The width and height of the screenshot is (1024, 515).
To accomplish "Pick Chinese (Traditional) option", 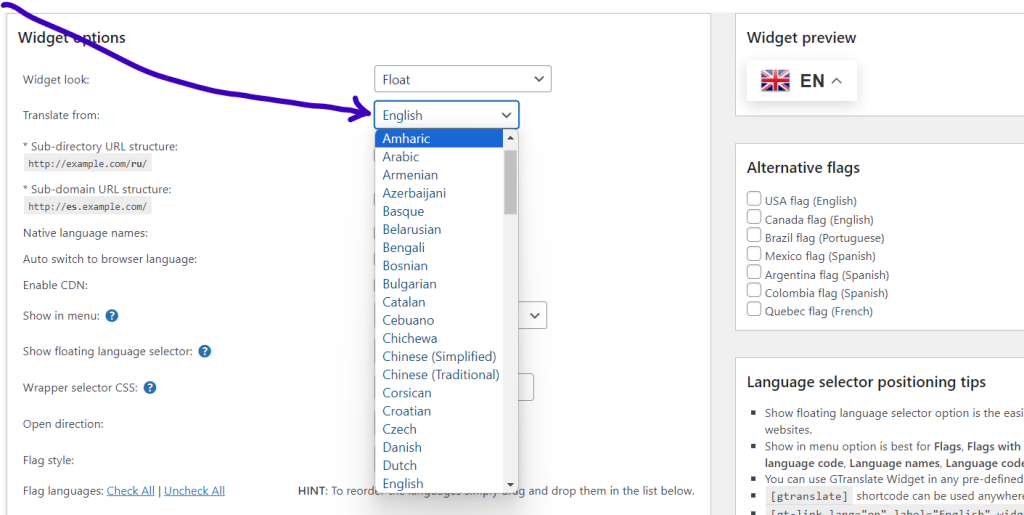I will click(x=439, y=375).
